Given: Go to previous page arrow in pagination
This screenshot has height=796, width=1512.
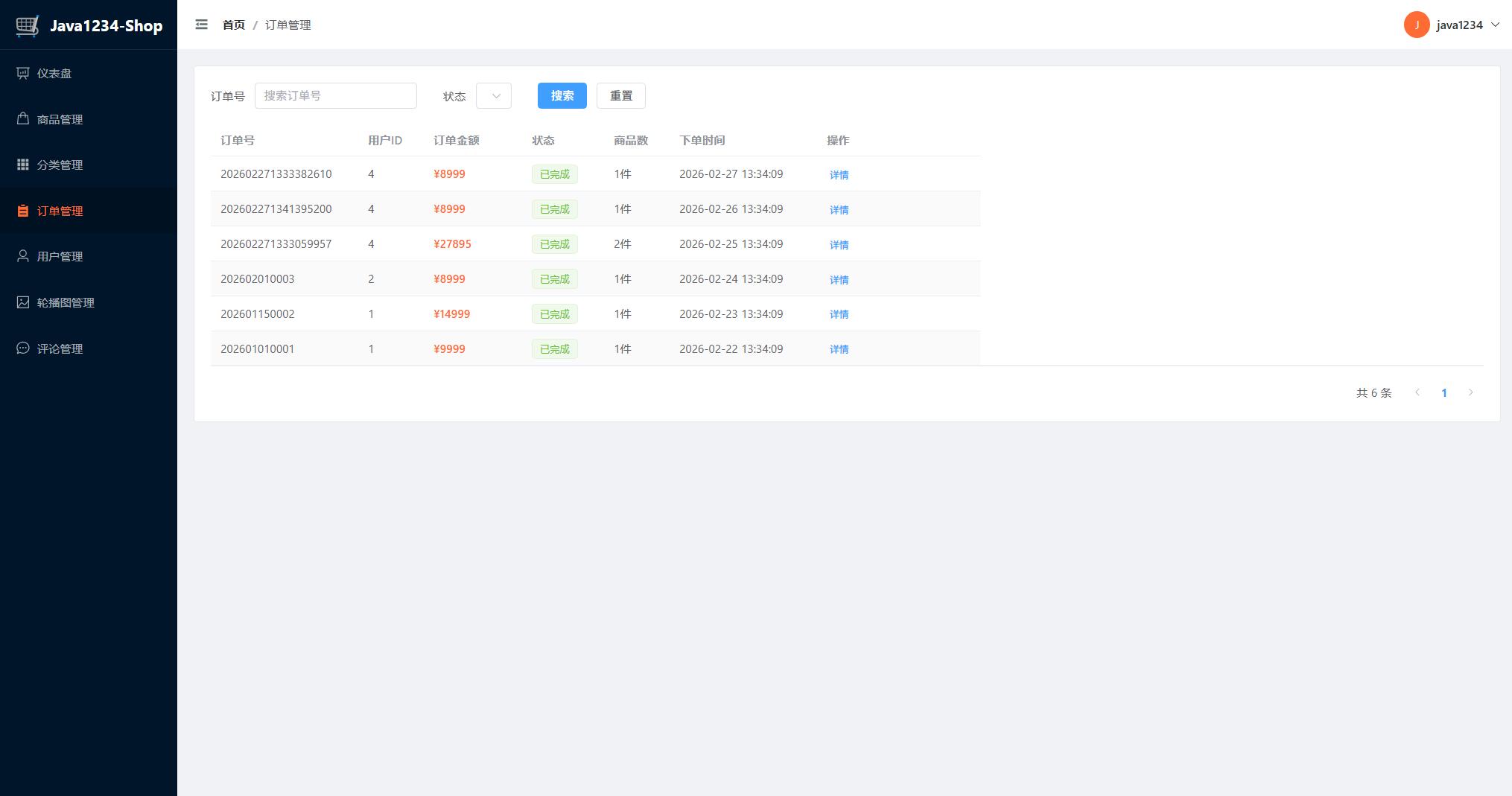Looking at the screenshot, I should point(1417,392).
